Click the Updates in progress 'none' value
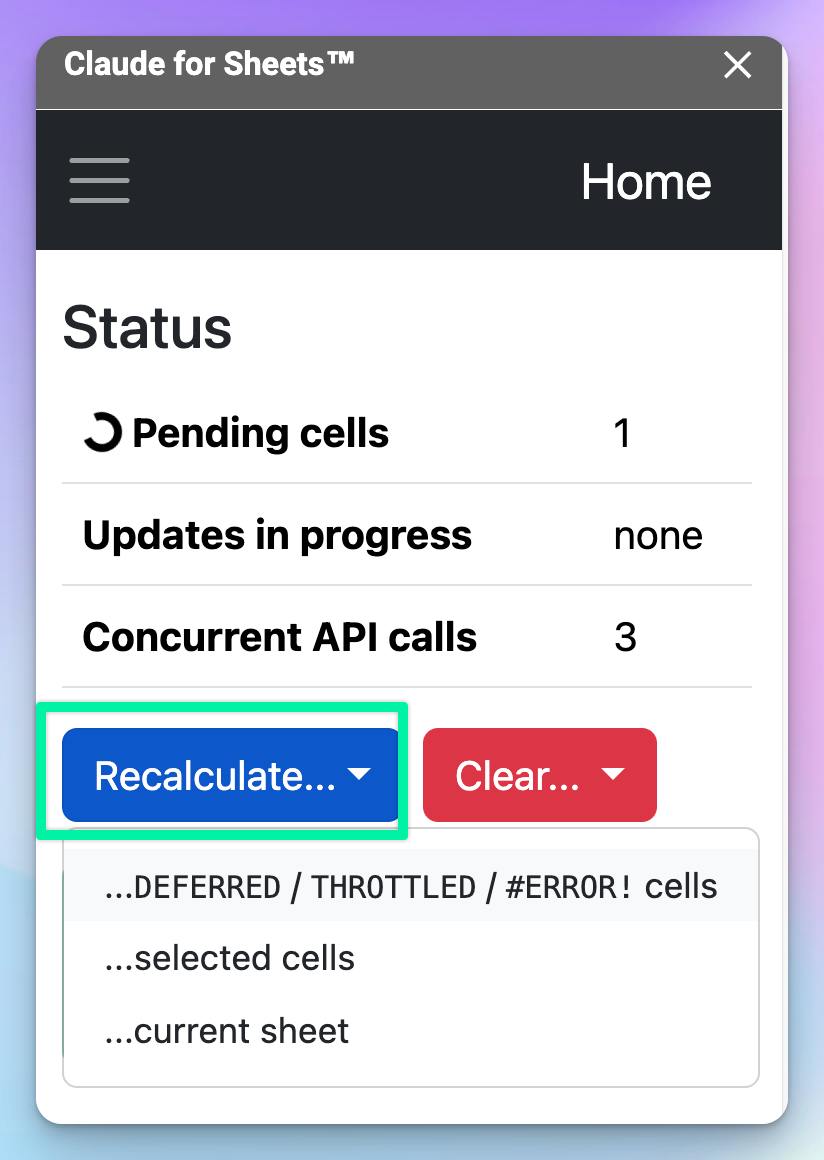The height and width of the screenshot is (1160, 824). (x=658, y=536)
